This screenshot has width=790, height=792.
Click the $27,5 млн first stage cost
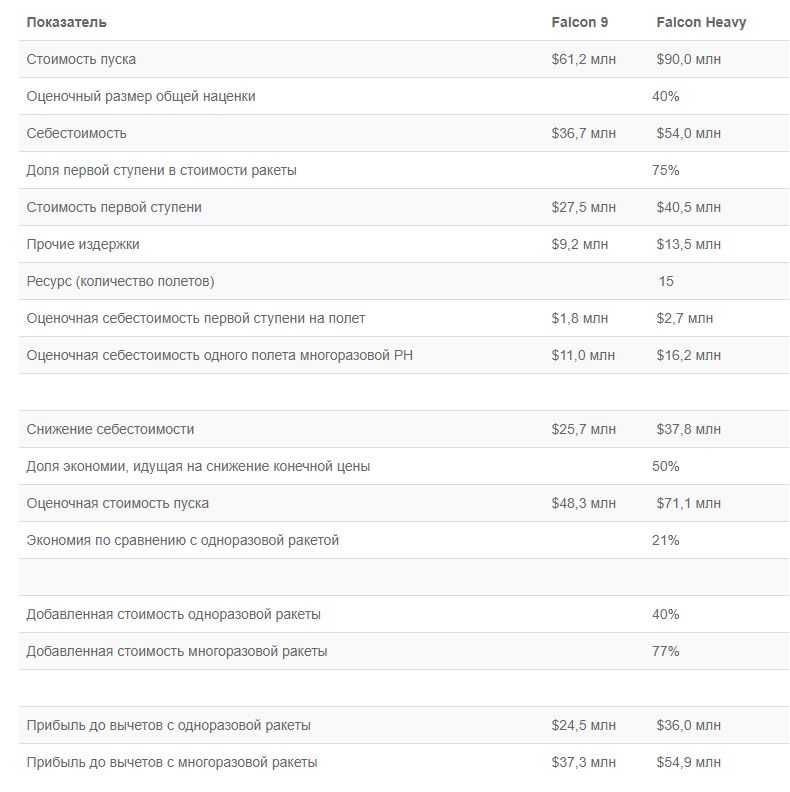pos(583,207)
